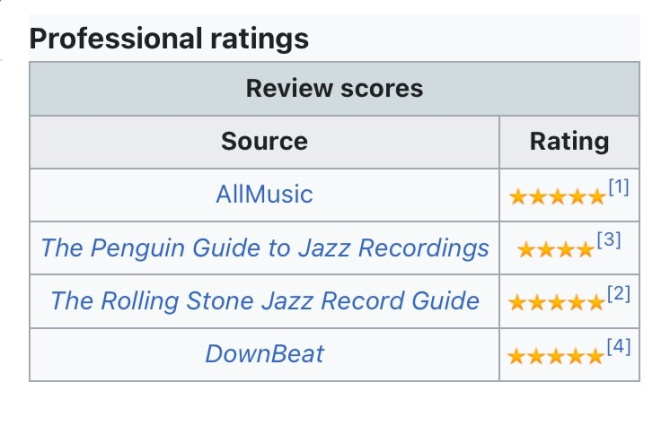Go to reference [2] for Rolling Stone rating
The height and width of the screenshot is (434, 670).
pos(619,293)
